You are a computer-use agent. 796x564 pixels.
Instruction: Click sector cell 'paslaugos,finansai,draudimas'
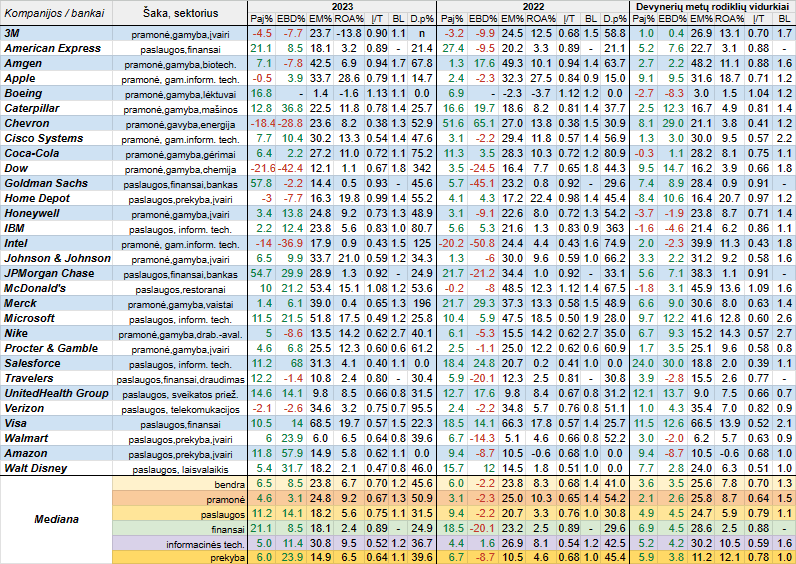pos(180,379)
